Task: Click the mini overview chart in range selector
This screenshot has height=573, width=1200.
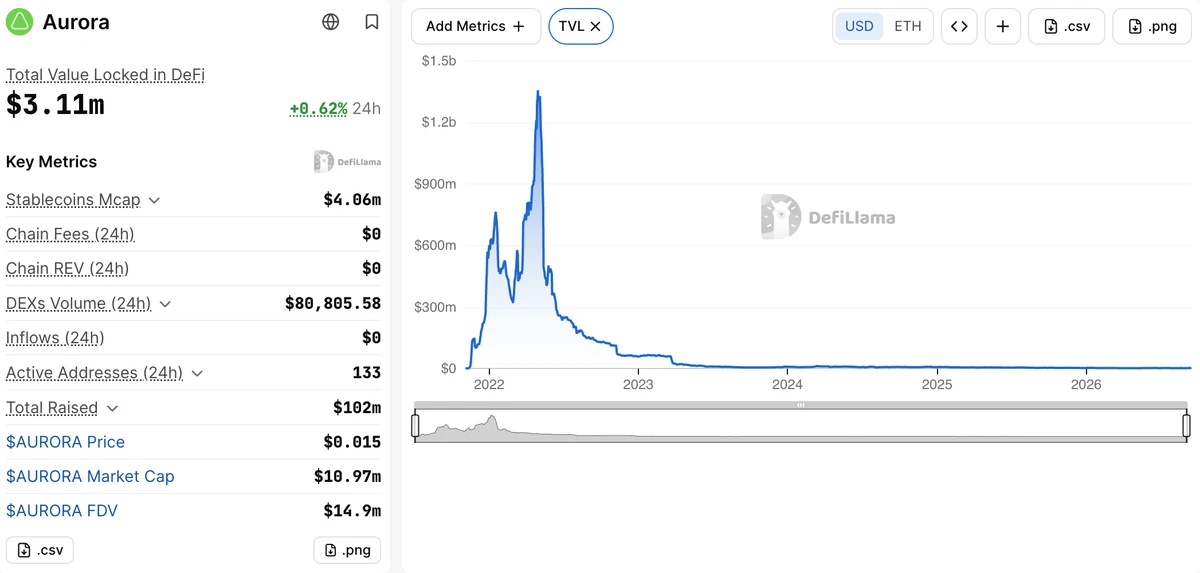Action: (x=801, y=424)
